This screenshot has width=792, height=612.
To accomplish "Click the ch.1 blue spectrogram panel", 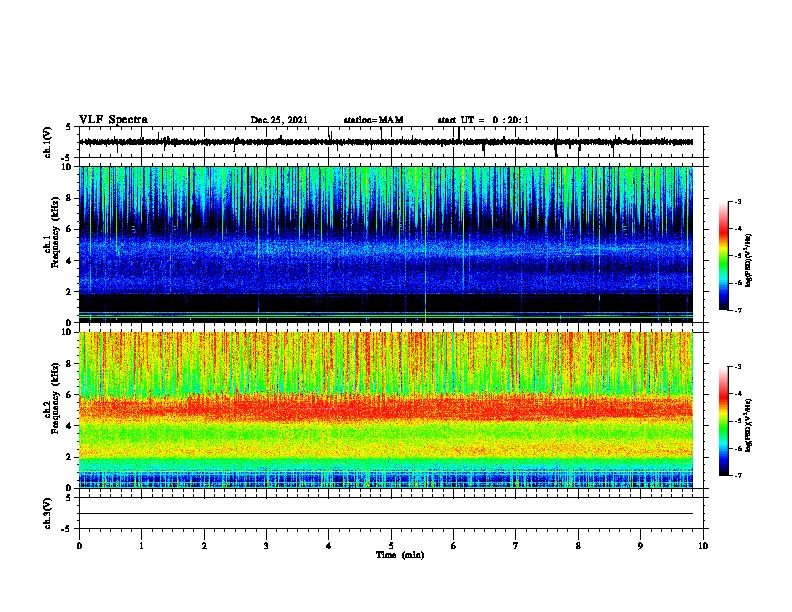I will point(386,244).
